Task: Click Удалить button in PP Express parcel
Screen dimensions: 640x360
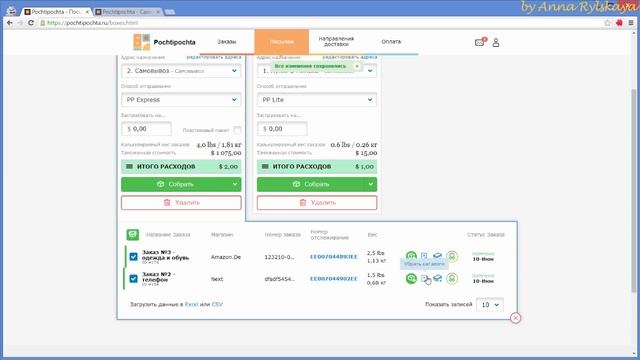Action: [181, 202]
